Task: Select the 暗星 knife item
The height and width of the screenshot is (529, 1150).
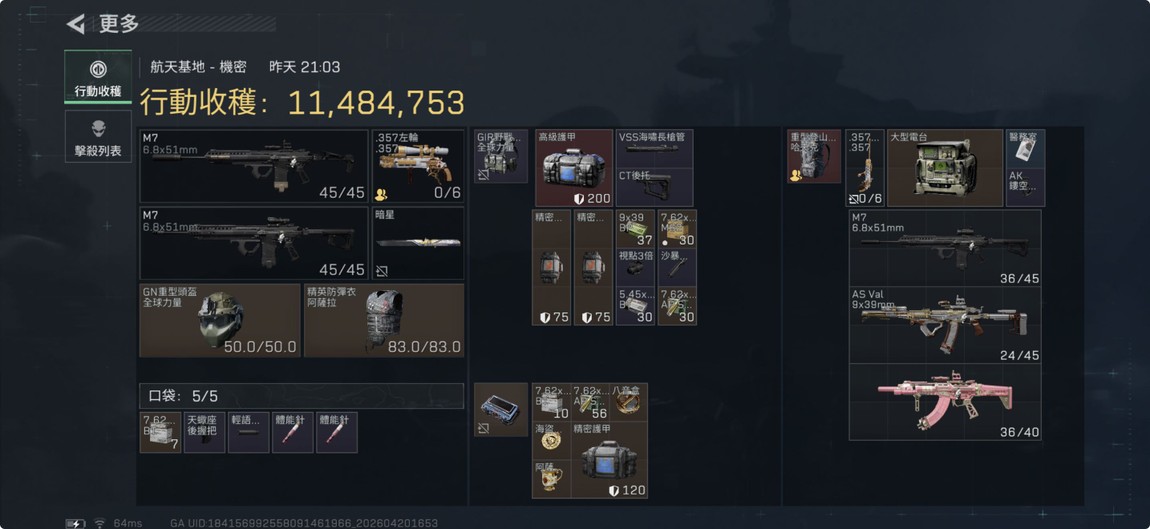Action: pos(418,244)
